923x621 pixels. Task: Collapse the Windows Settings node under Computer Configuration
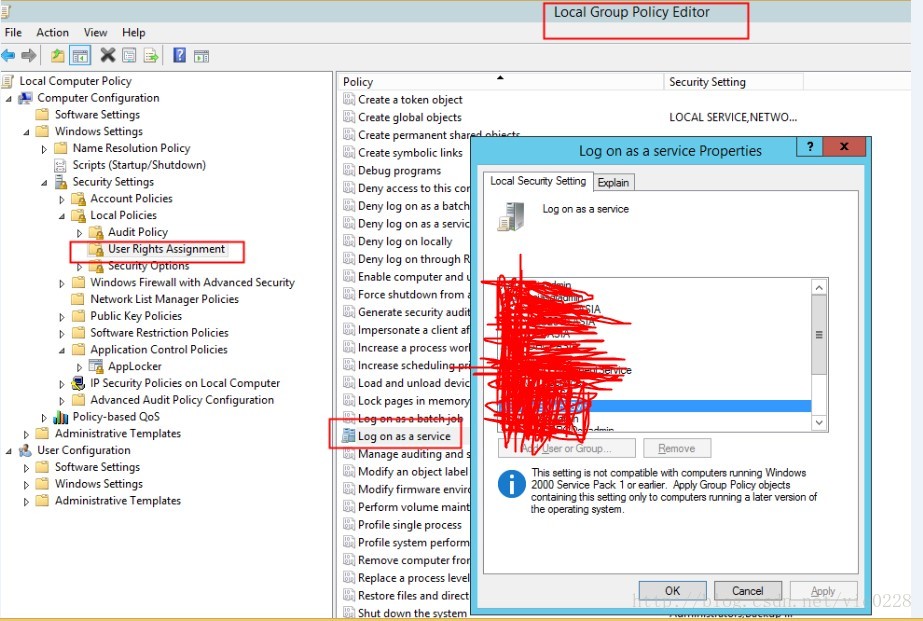pos(26,132)
